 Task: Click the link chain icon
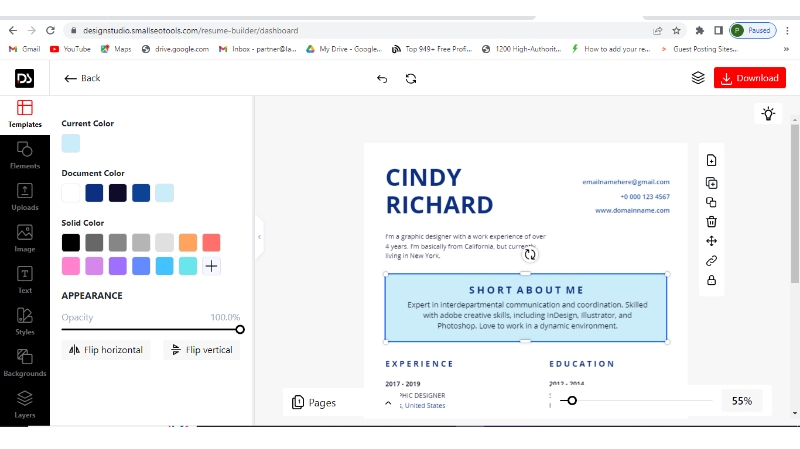(x=711, y=261)
